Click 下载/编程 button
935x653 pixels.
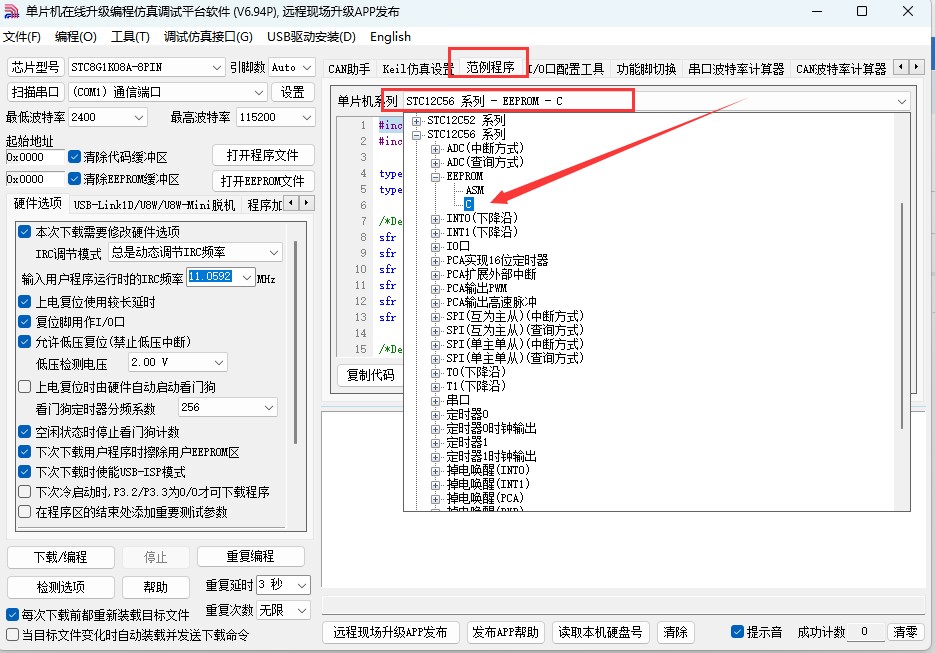(x=60, y=557)
